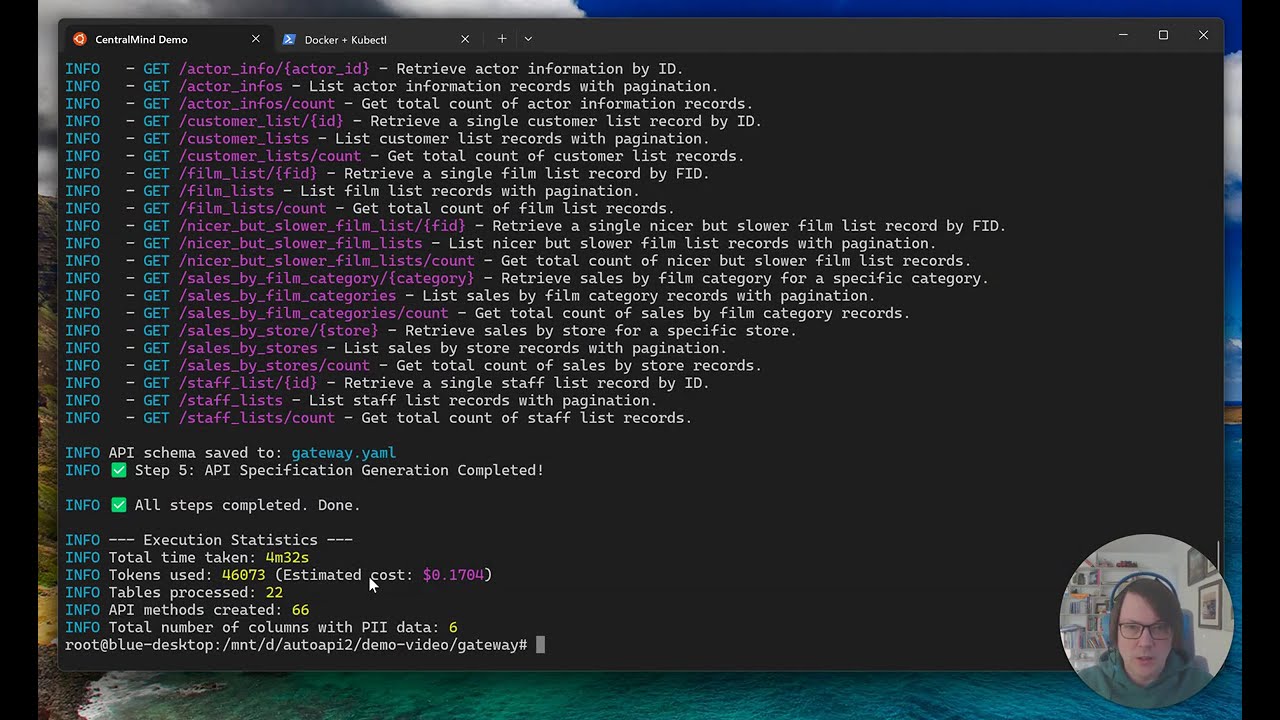Select the CentralMind Demo tab
The image size is (1280, 720).
pos(166,39)
